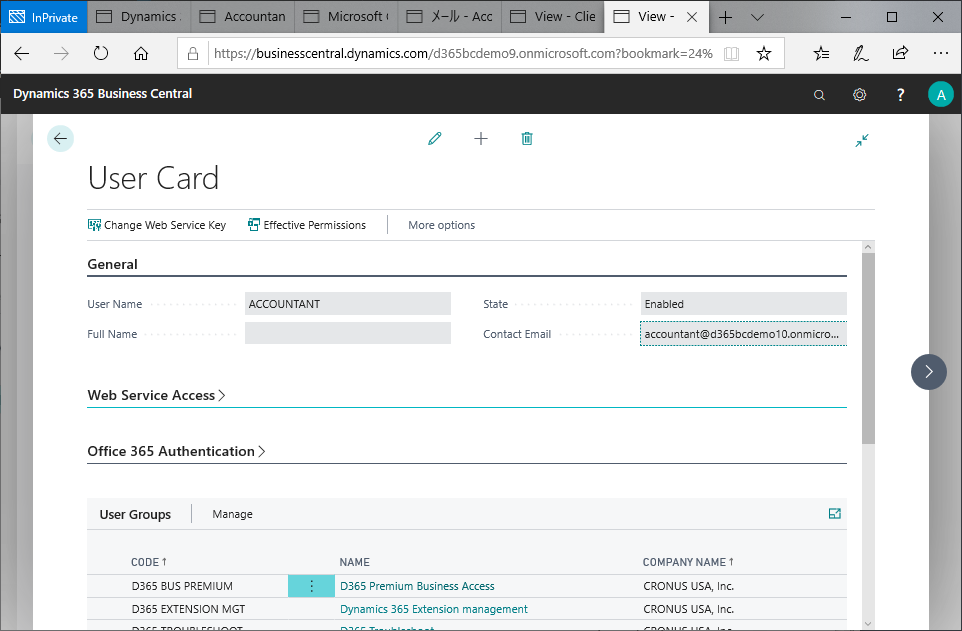This screenshot has height=631, width=962.
Task: Click the Full Name input field
Action: [x=347, y=334]
